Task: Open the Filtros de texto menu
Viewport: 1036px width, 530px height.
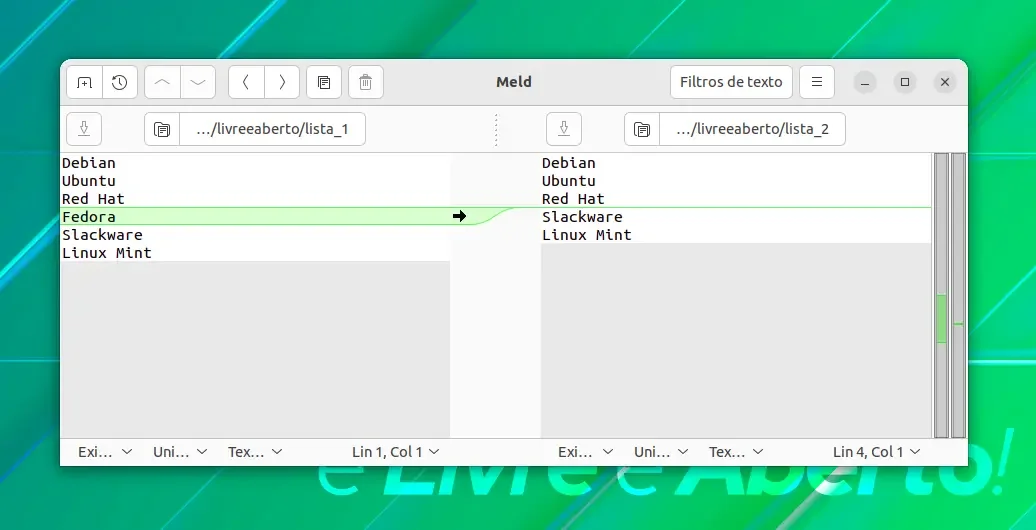Action: click(x=731, y=83)
